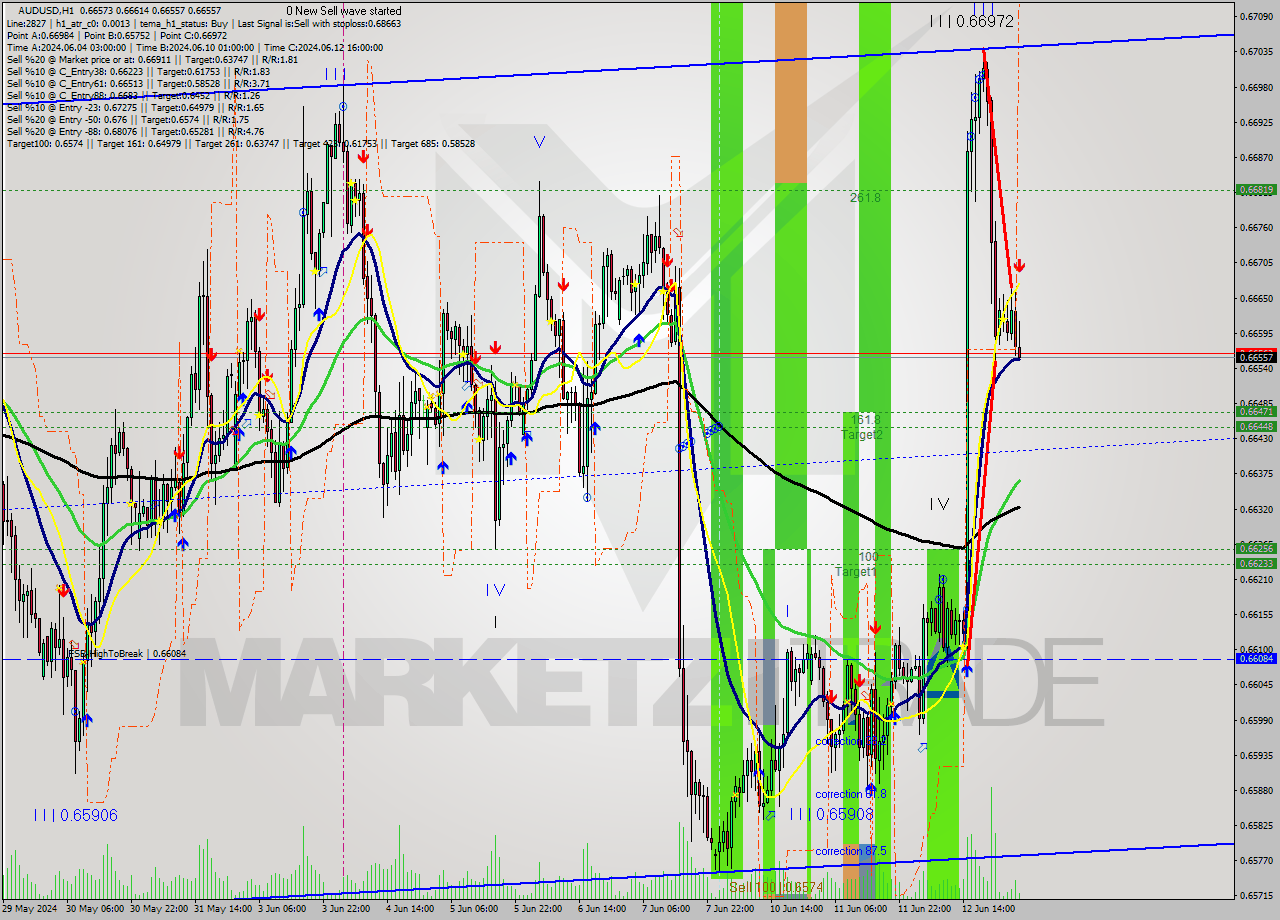Select the green 0.66448 price level tag
This screenshot has height=920, width=1280.
pos(1256,426)
